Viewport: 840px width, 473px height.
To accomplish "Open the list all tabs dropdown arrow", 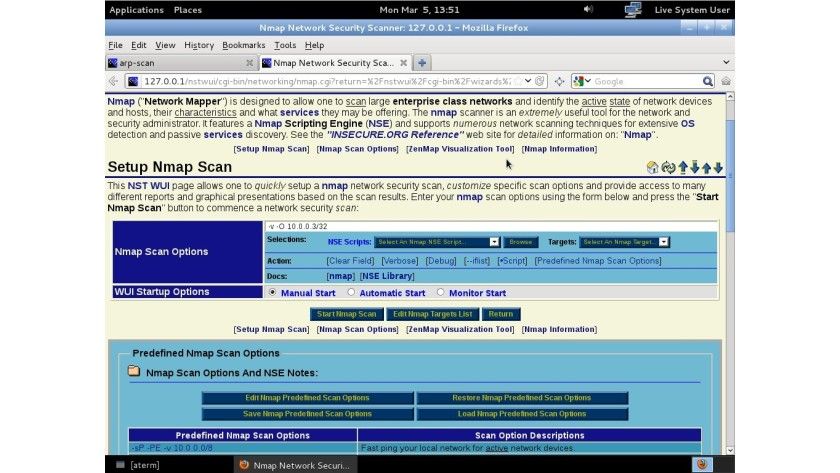I will [x=726, y=63].
